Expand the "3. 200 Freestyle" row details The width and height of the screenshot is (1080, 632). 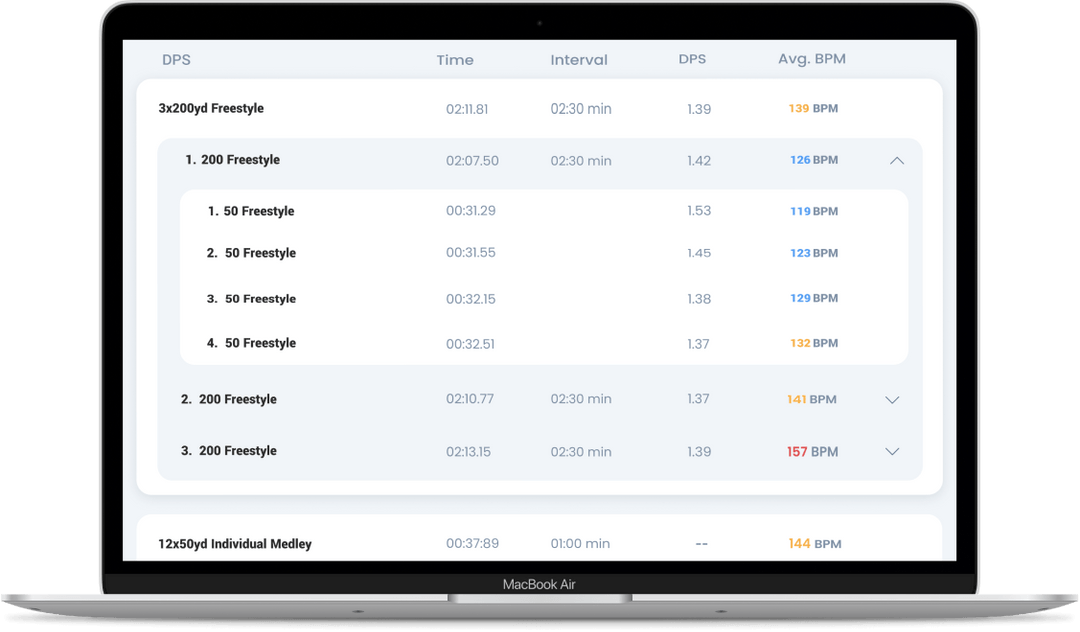(891, 451)
